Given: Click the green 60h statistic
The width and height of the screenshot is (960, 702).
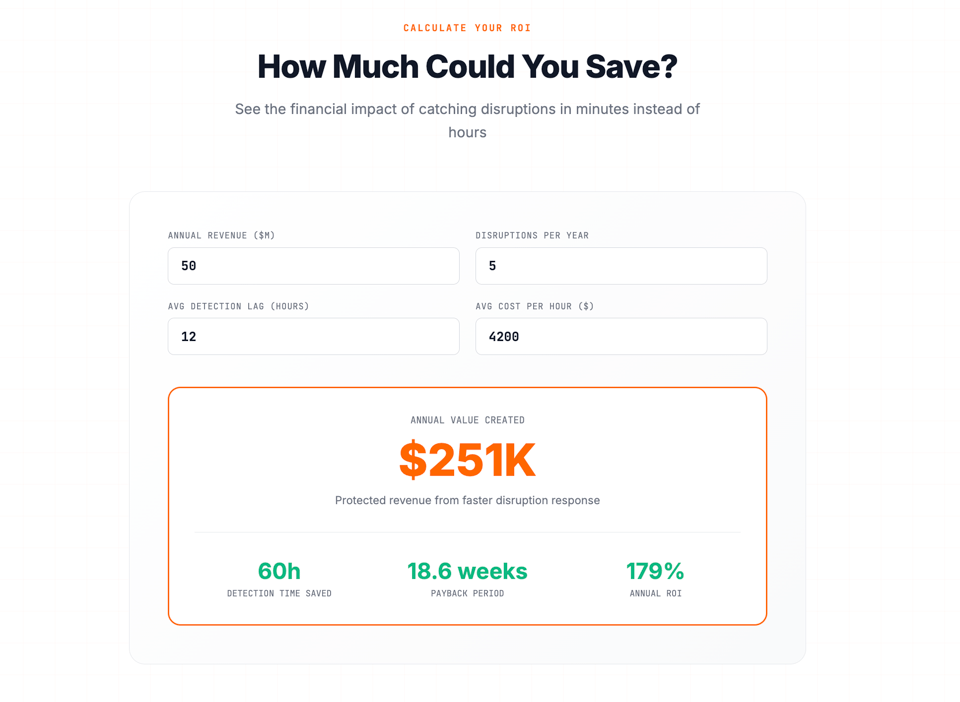Looking at the screenshot, I should 279,571.
